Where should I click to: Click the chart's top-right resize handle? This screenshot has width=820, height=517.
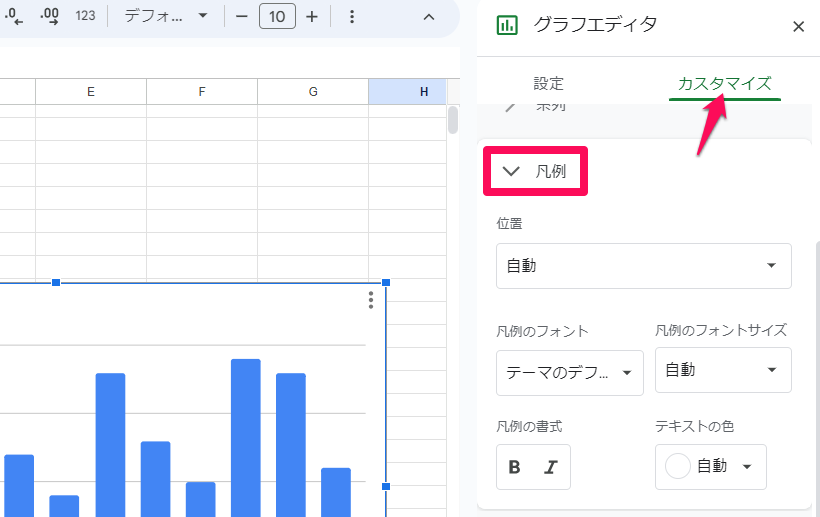[386, 283]
